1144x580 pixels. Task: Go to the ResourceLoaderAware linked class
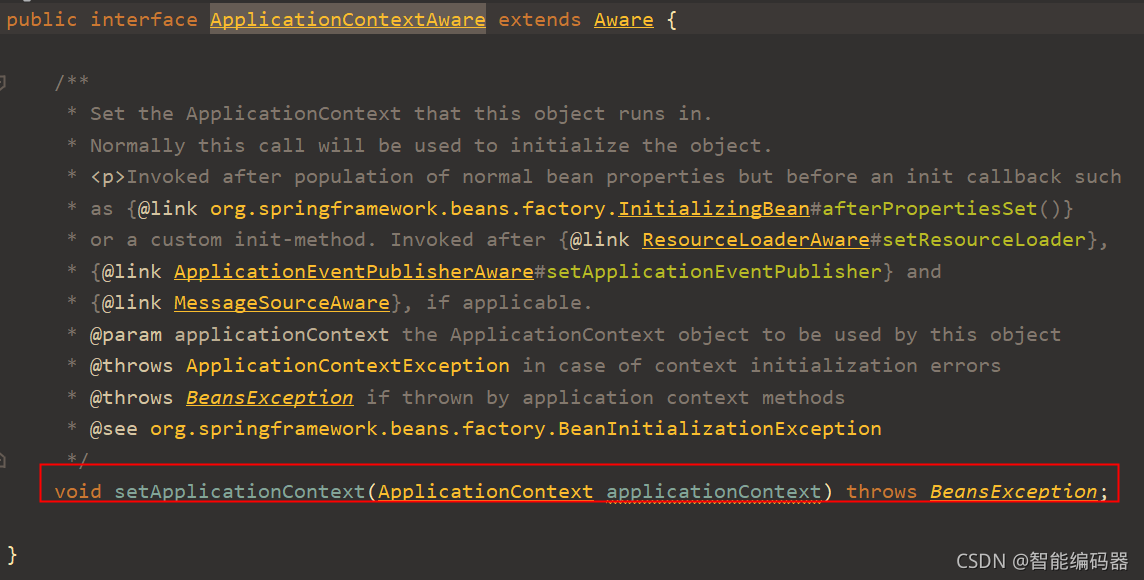click(x=756, y=240)
